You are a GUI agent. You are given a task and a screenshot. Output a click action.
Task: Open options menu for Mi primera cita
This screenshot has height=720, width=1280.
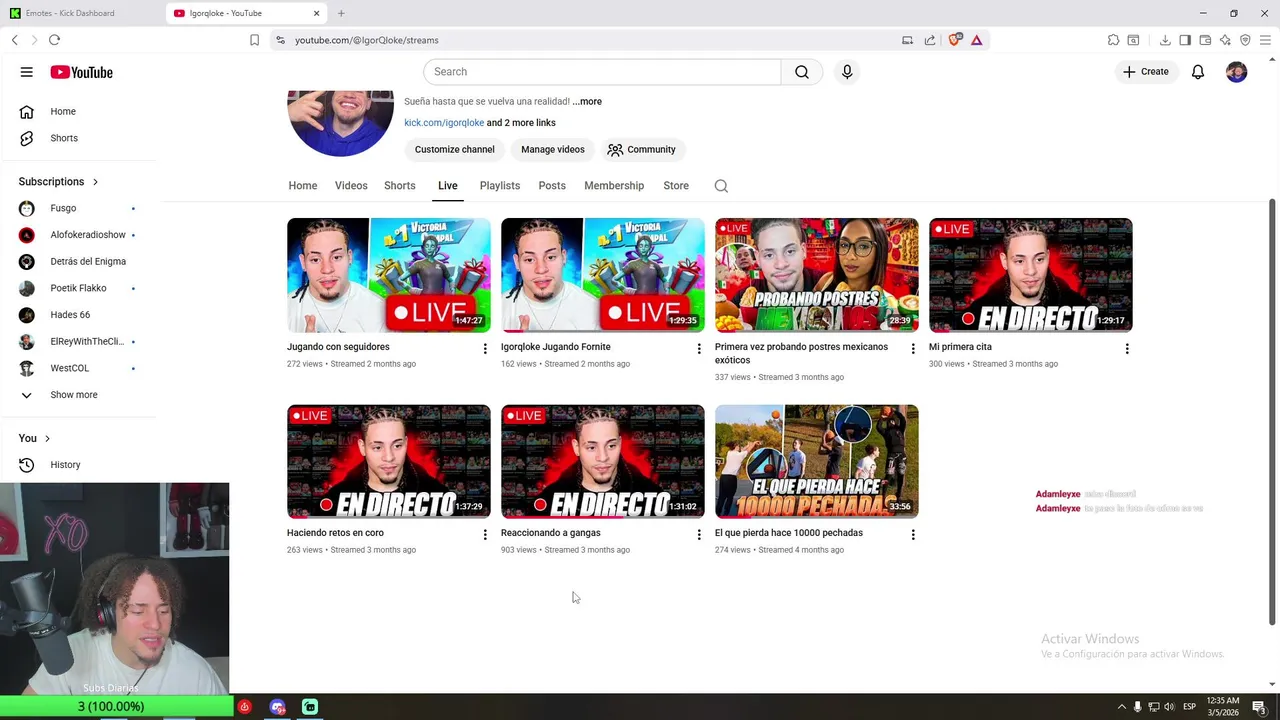click(x=1127, y=349)
